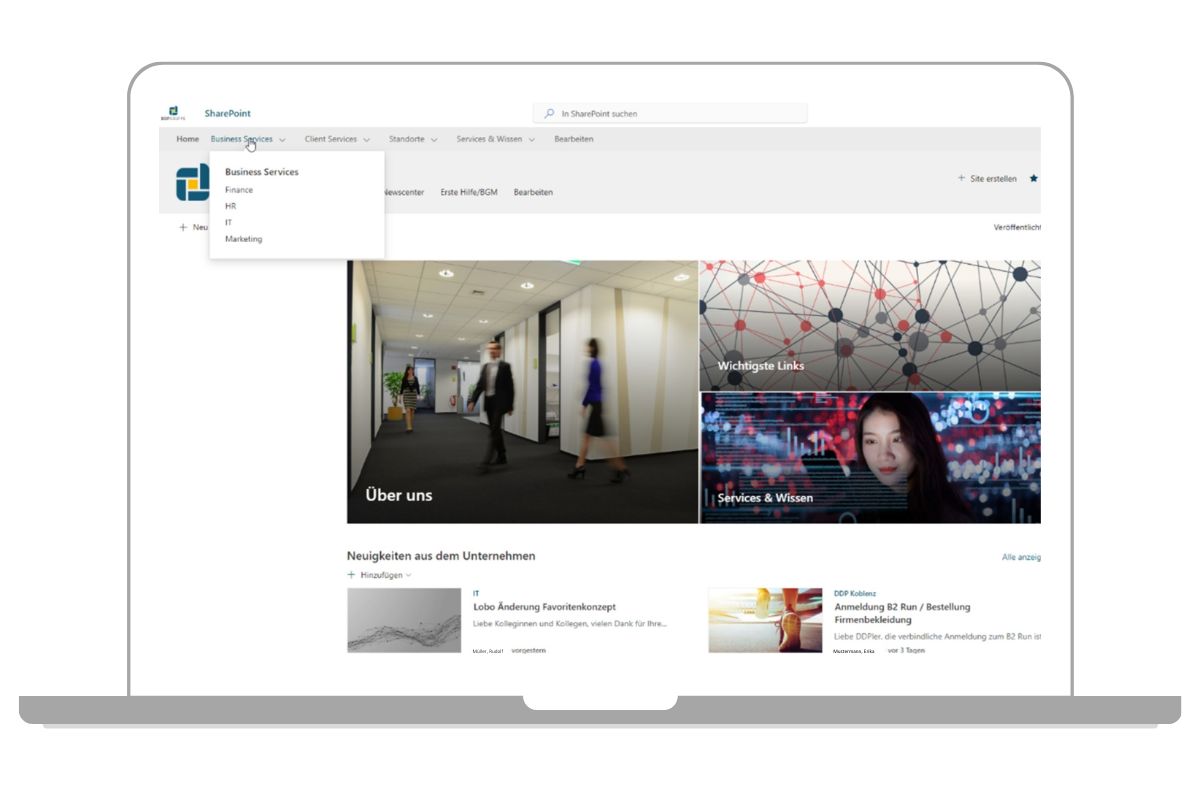This screenshot has width=1200, height=790.
Task: Click the search magnifier icon
Action: 549,114
